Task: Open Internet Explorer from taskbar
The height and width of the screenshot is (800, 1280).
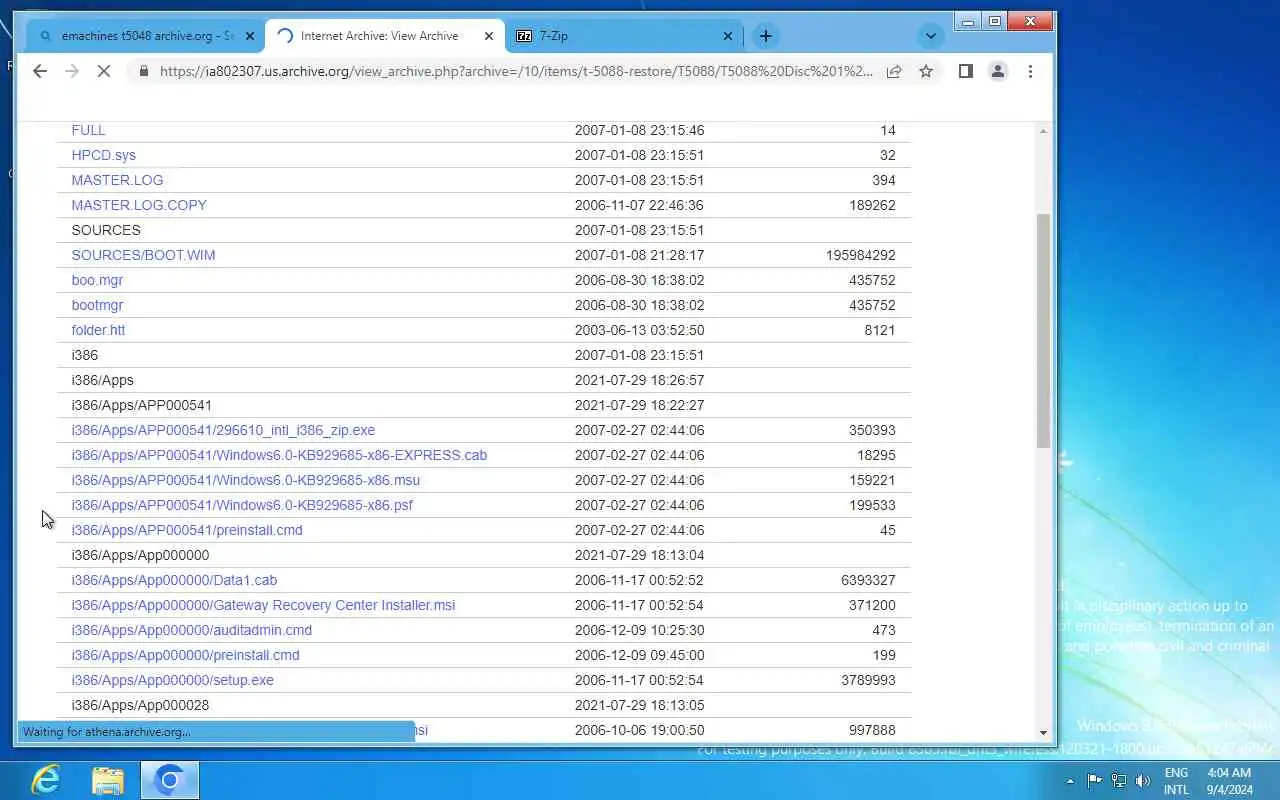Action: tap(46, 780)
